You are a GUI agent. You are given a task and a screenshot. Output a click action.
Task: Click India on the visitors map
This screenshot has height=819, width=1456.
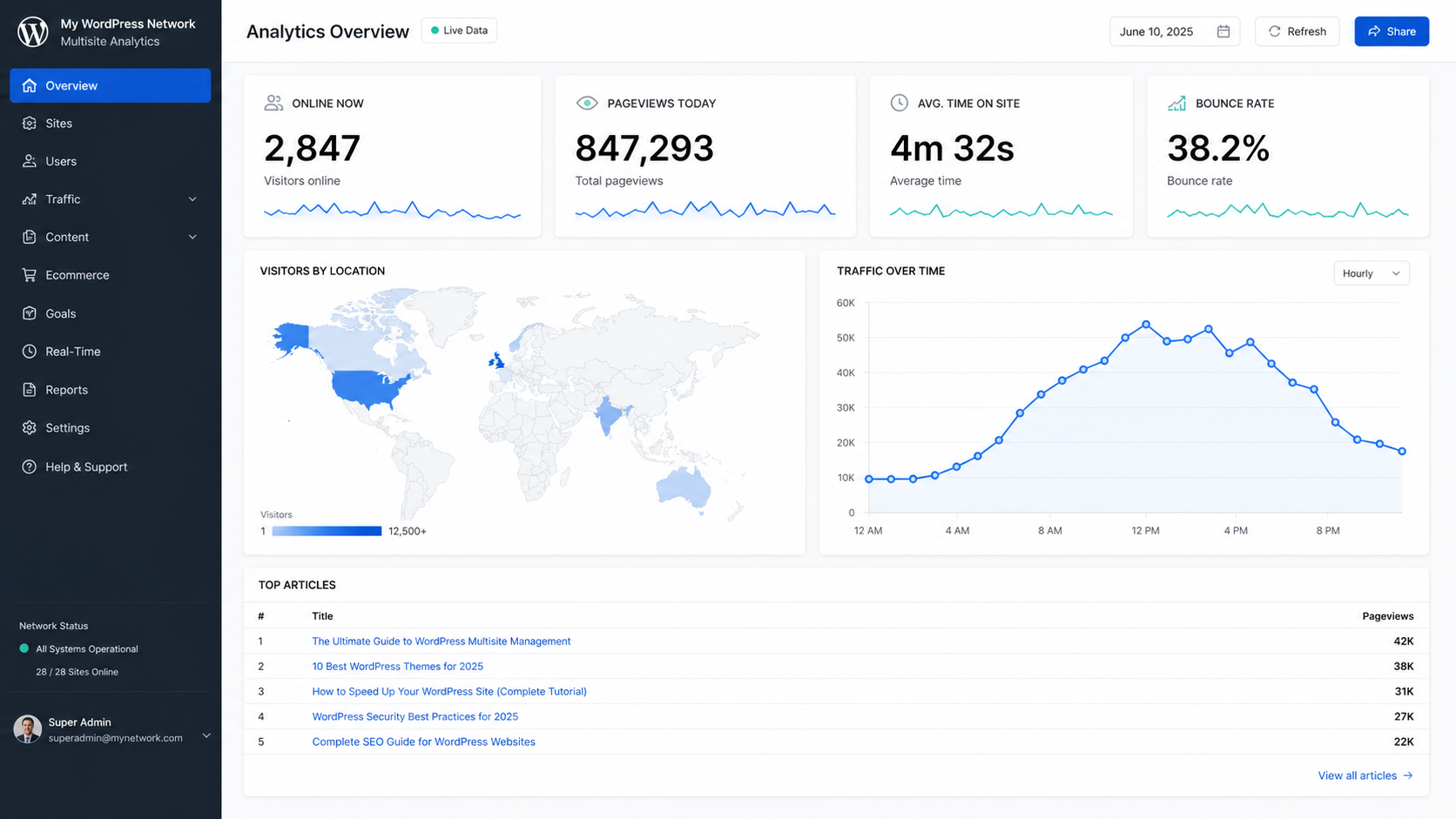pos(610,416)
